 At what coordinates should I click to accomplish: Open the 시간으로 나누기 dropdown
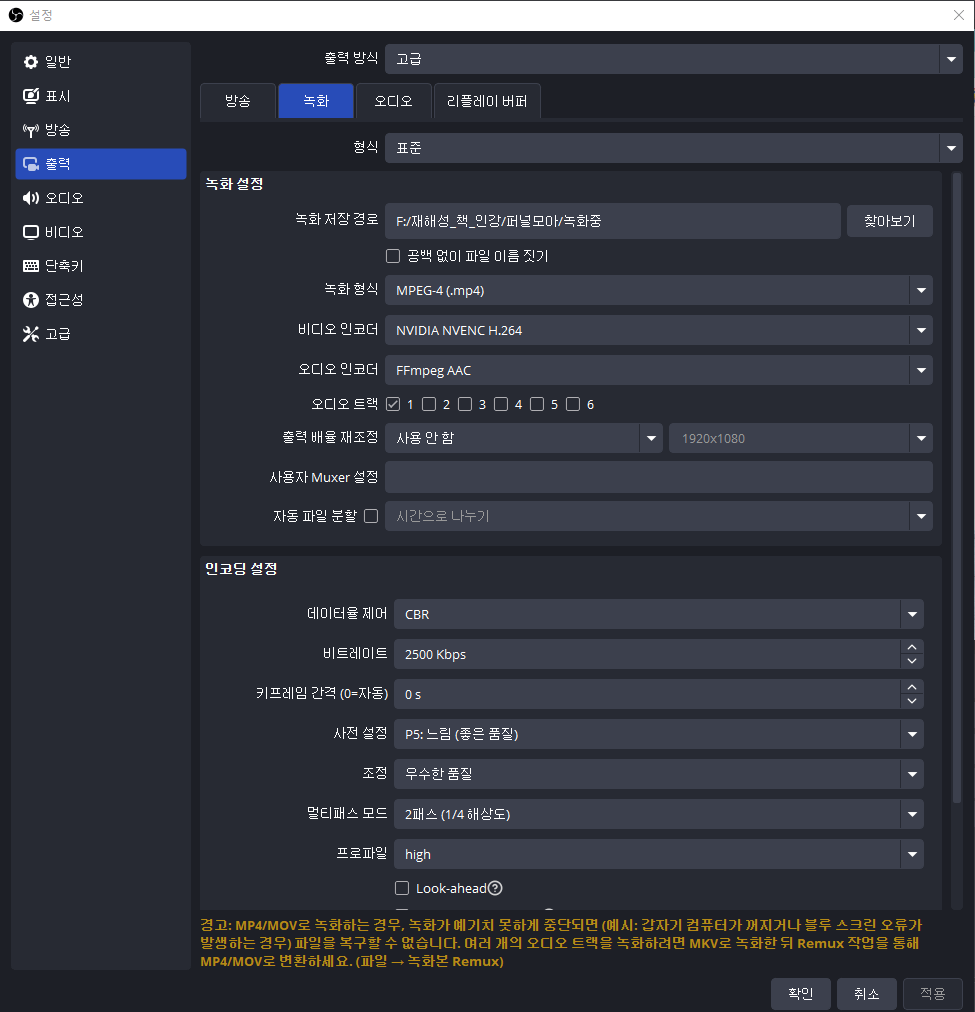pos(659,516)
